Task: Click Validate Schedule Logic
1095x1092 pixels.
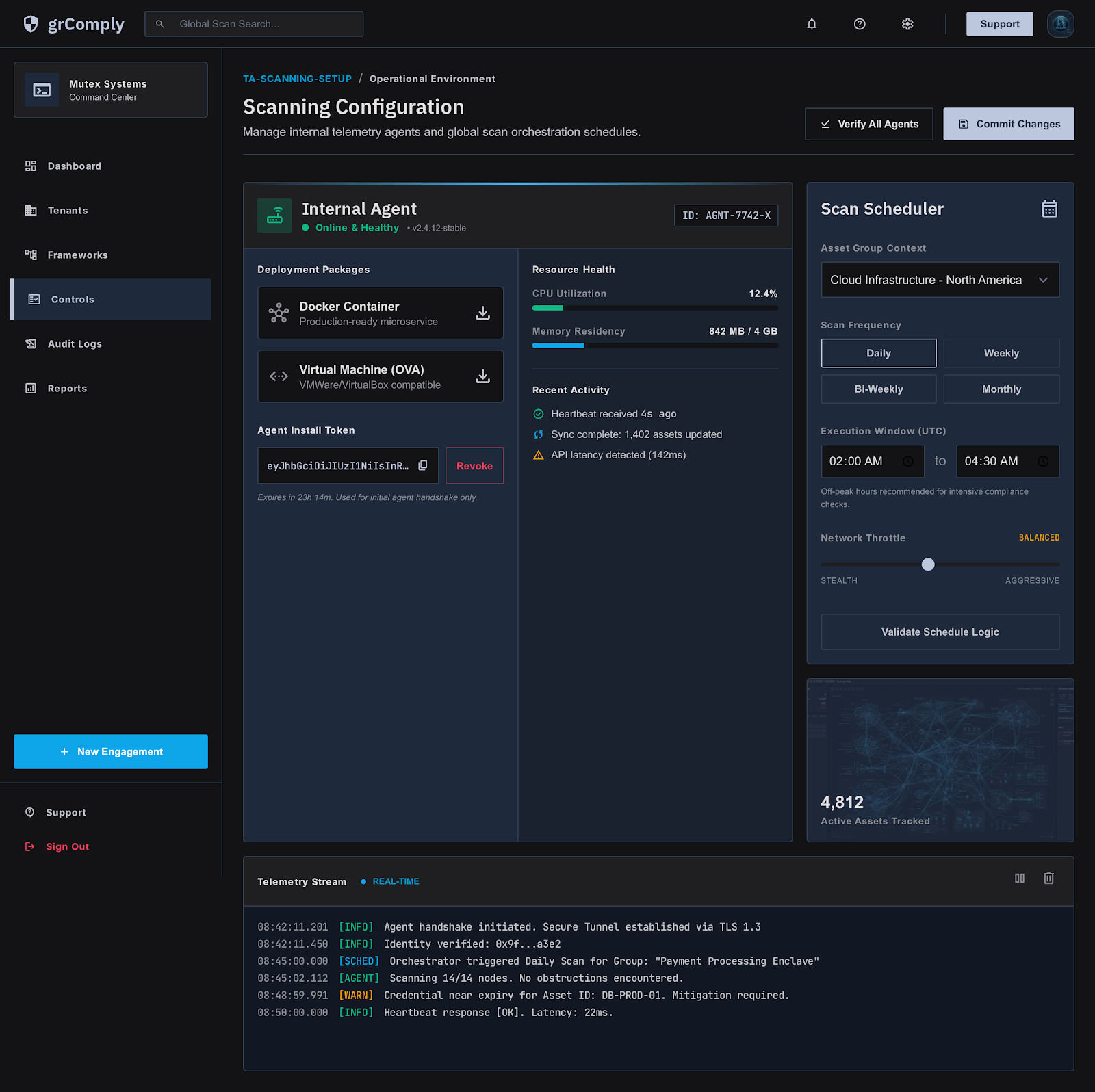Action: click(x=940, y=632)
